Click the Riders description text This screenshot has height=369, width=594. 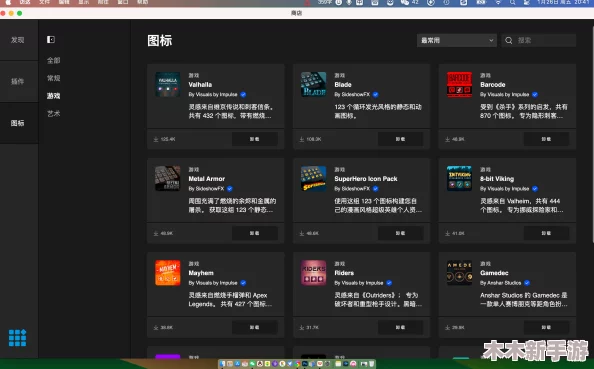[378, 299]
